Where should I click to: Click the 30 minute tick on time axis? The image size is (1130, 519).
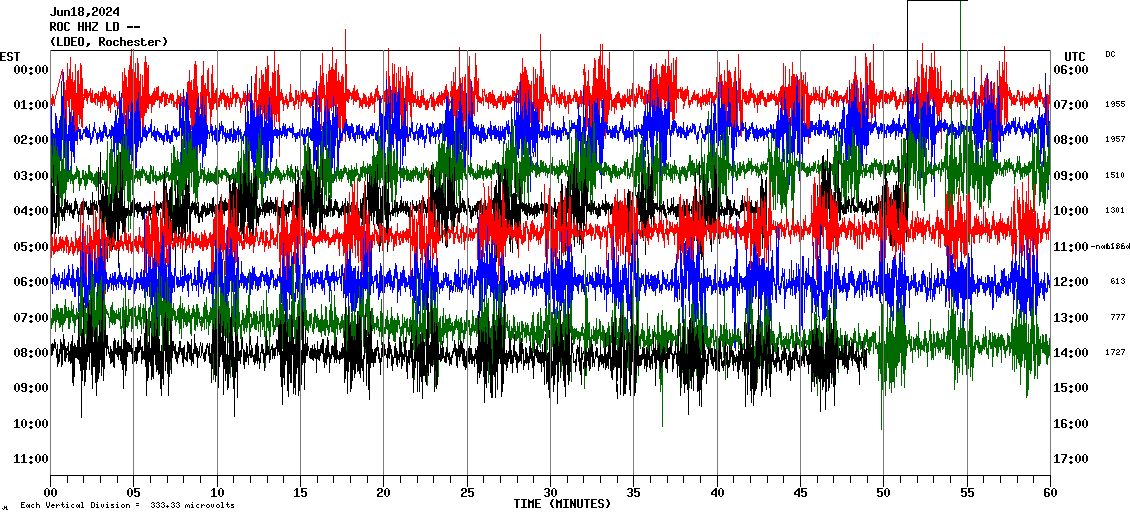click(550, 492)
